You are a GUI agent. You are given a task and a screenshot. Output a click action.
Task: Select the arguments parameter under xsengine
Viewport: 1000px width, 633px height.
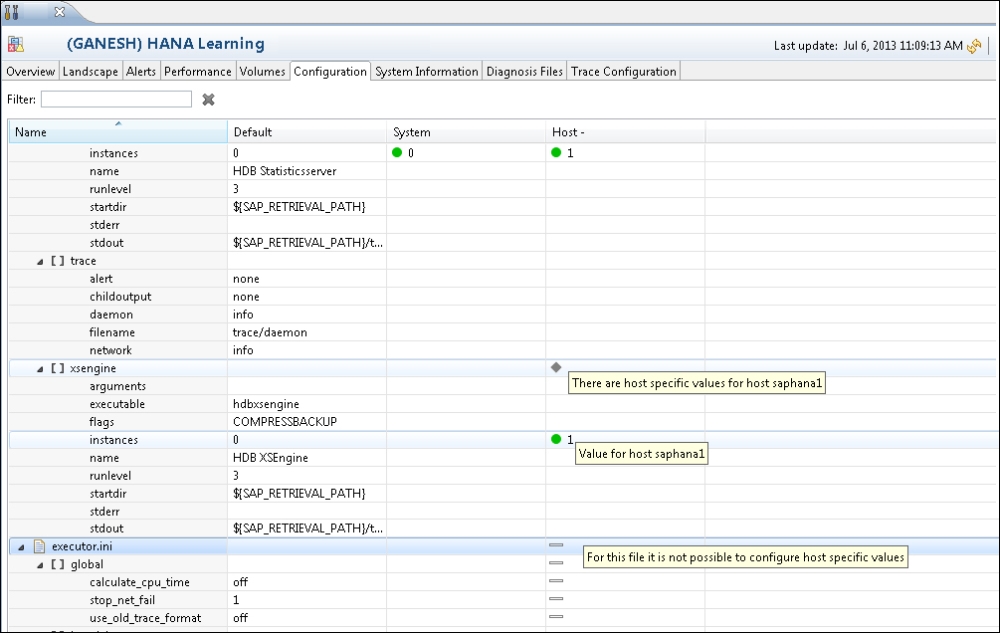tap(504, 386)
